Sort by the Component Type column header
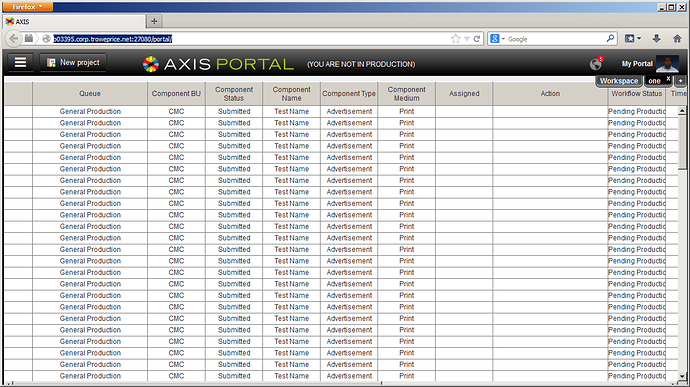 coord(349,93)
